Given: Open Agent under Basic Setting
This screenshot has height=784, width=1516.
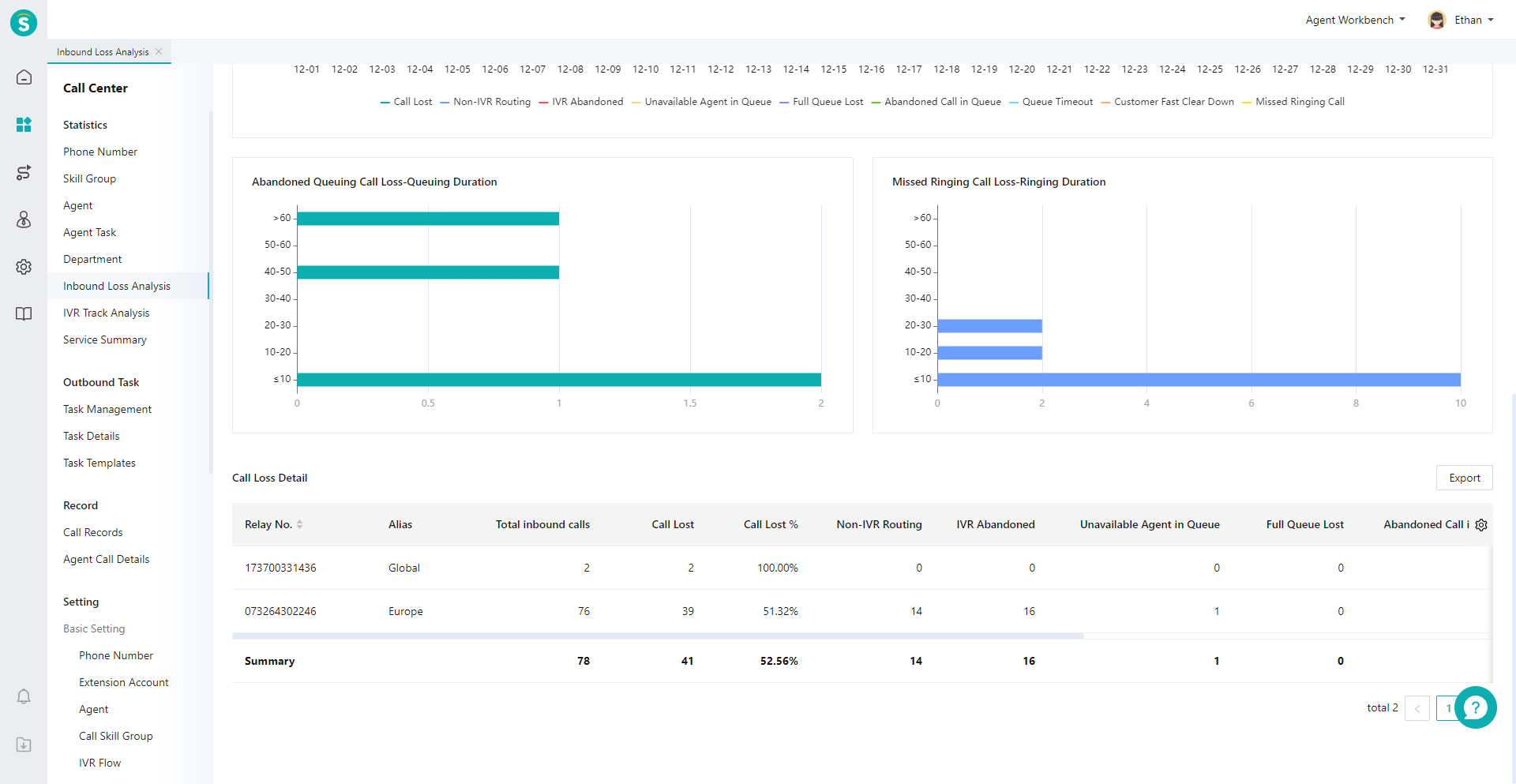Looking at the screenshot, I should (93, 709).
